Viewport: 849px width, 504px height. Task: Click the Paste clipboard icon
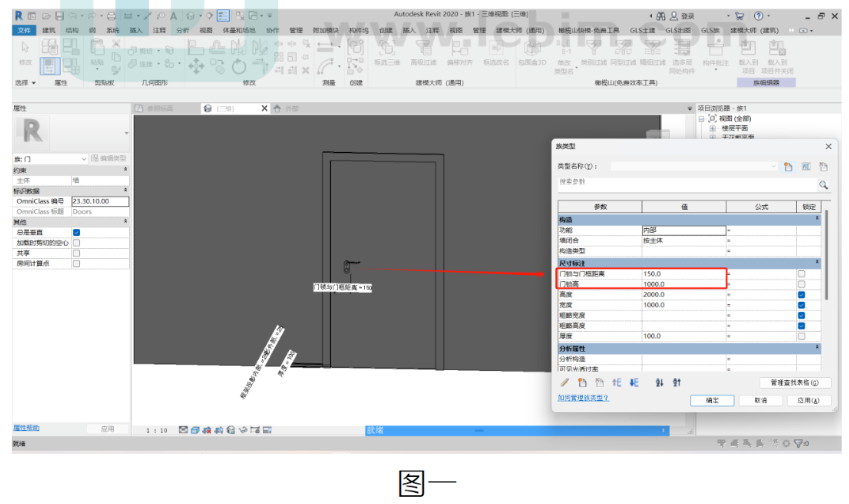click(97, 49)
